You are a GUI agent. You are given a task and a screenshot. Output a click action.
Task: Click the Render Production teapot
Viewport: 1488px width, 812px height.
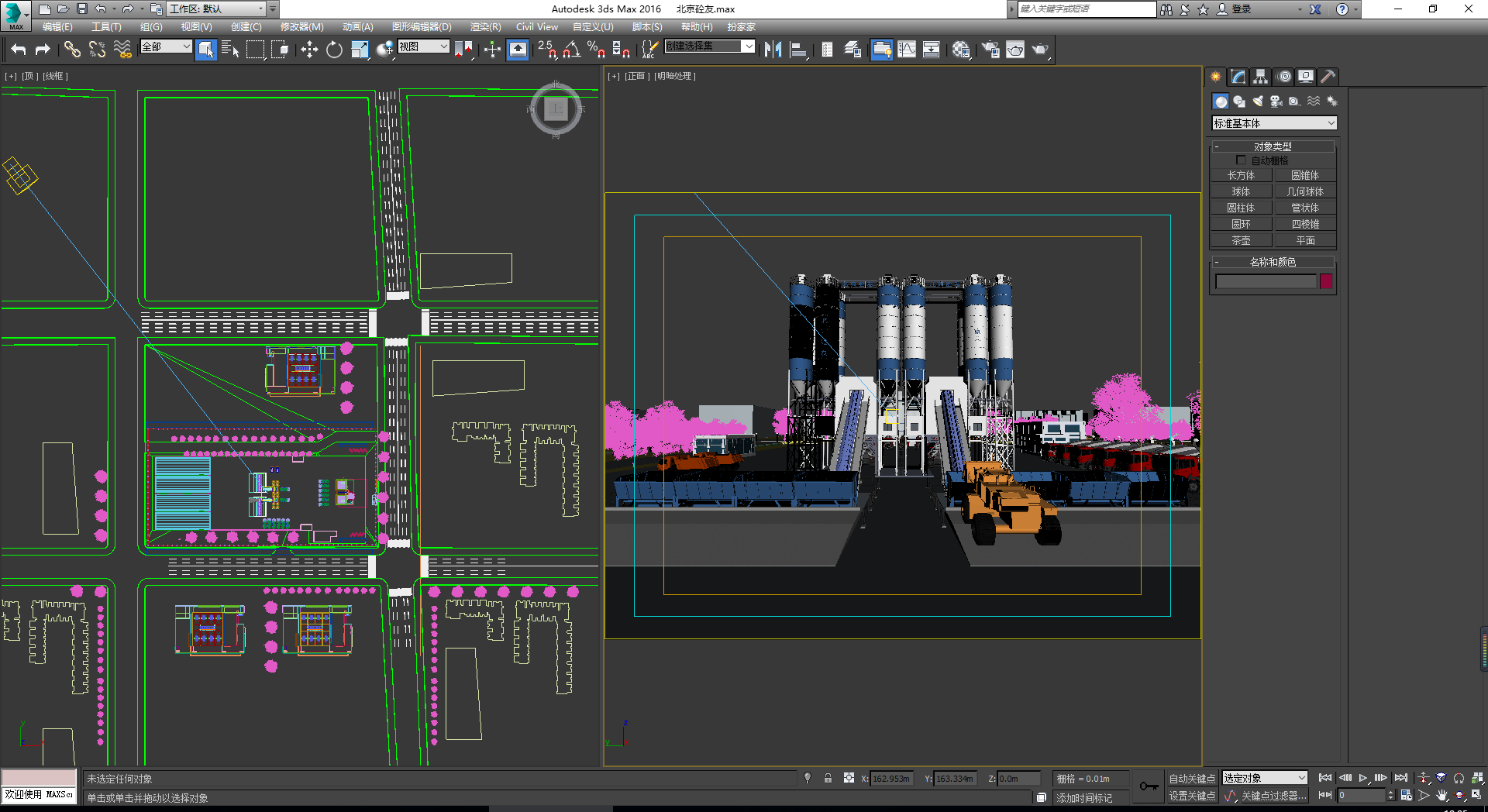click(x=1040, y=50)
